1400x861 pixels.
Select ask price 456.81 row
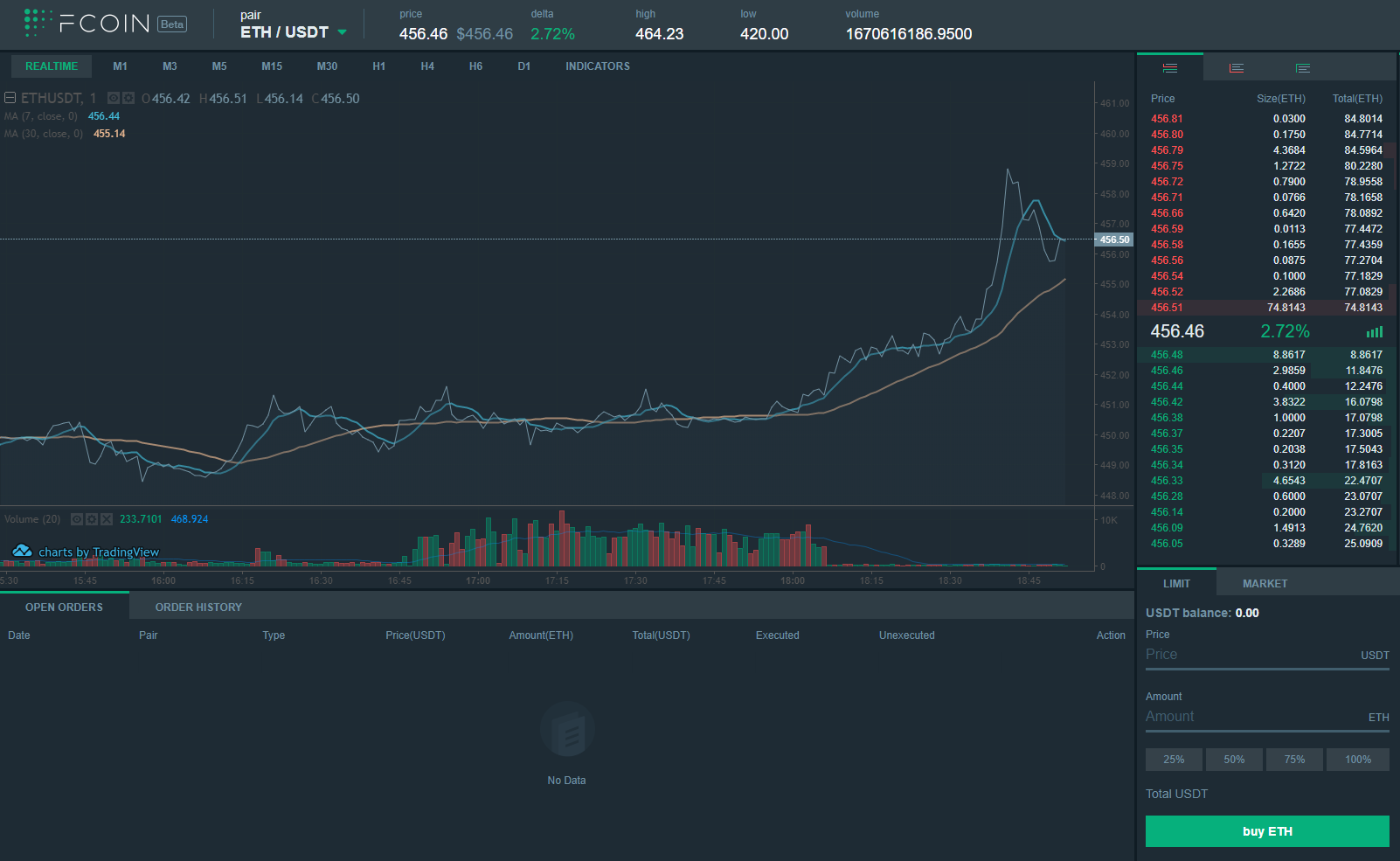pyautogui.click(x=1266, y=119)
